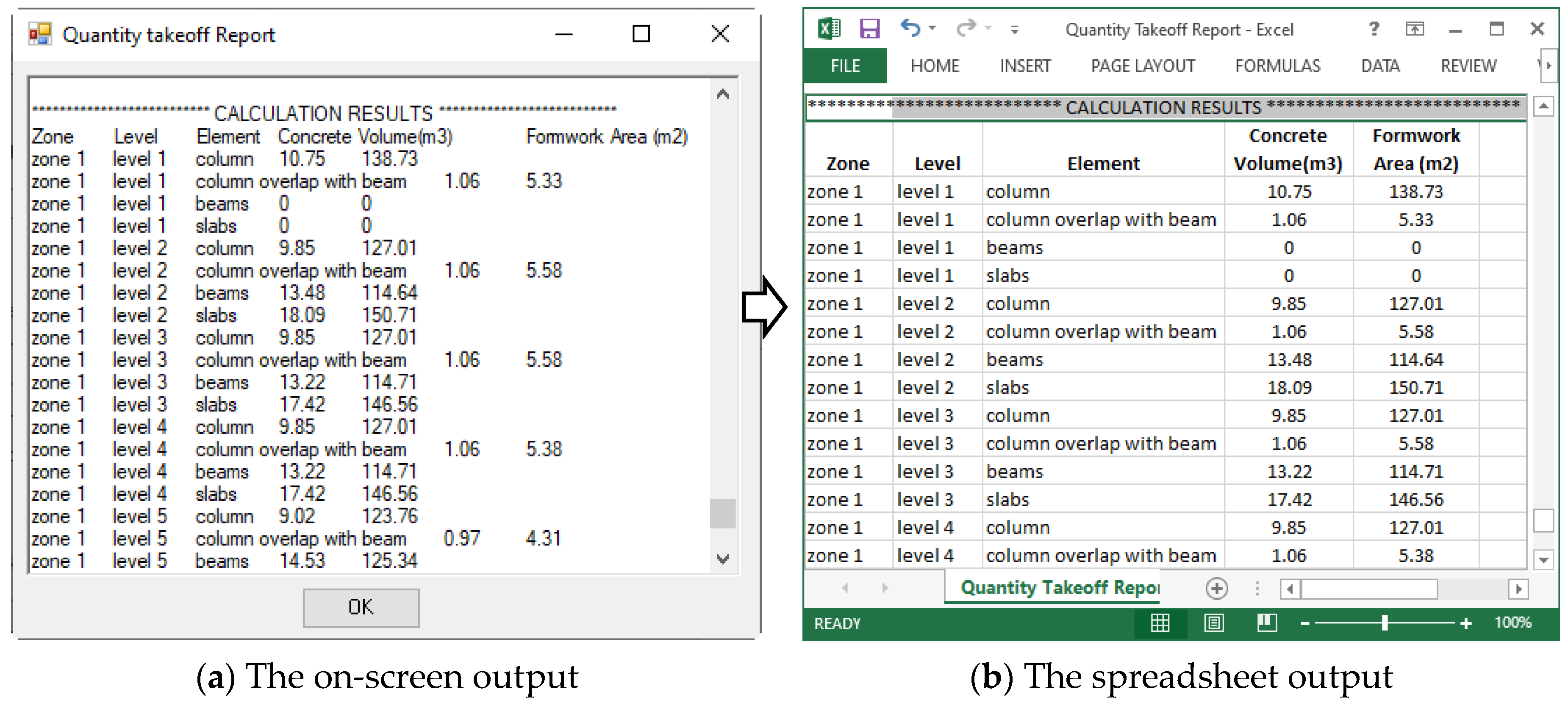The image size is (1568, 703).
Task: Click the READY status indicator
Action: point(838,623)
